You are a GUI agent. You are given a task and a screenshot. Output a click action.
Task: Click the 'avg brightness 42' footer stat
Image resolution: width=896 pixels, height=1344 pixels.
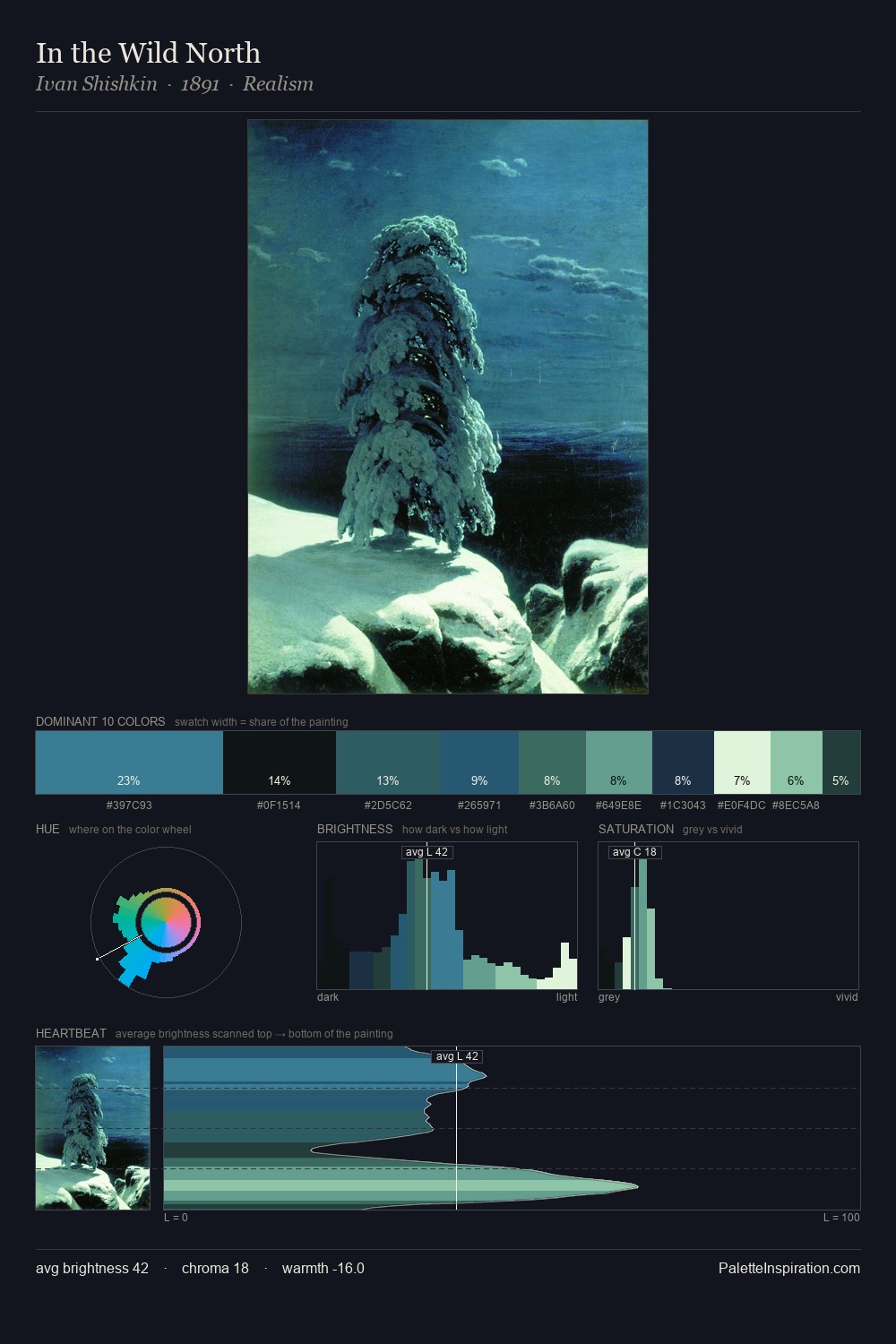point(92,1268)
